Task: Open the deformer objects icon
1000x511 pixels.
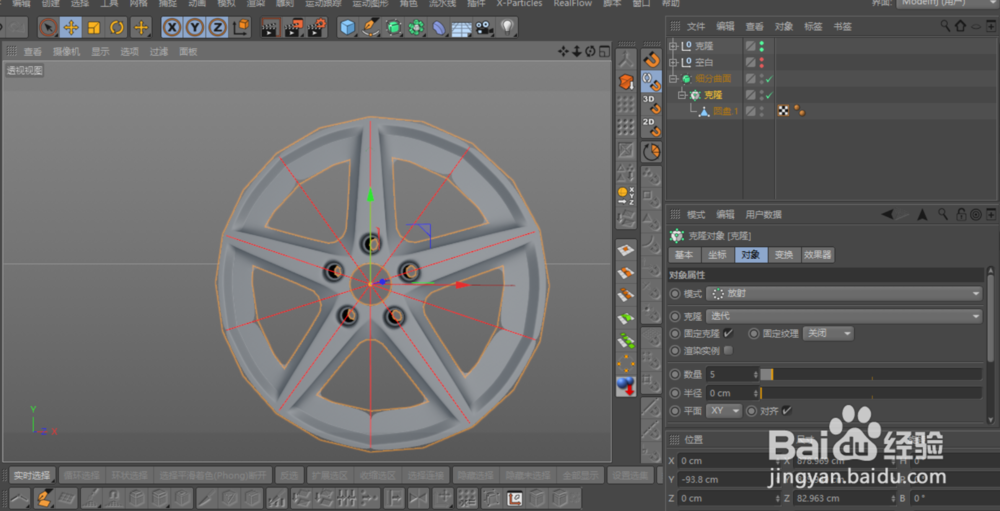Action: [x=439, y=27]
